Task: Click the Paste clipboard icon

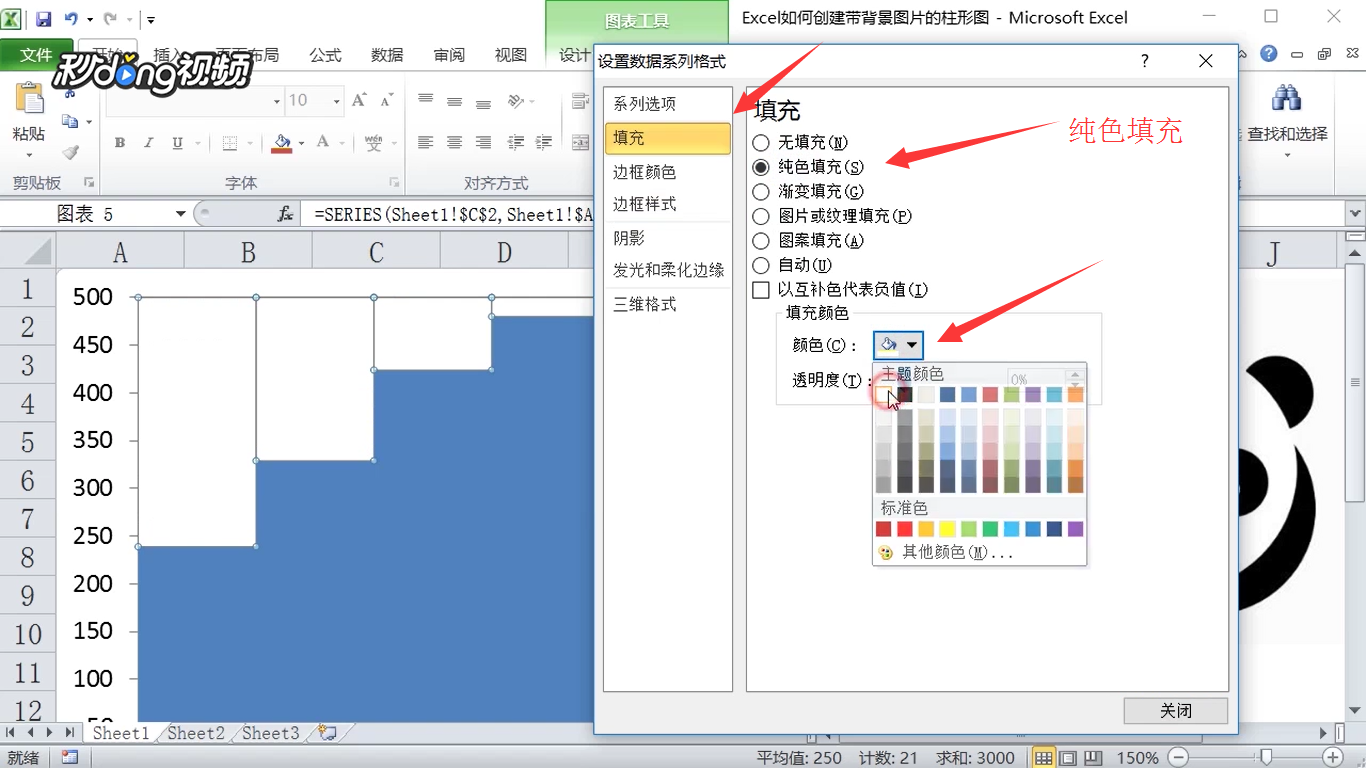Action: tap(29, 100)
